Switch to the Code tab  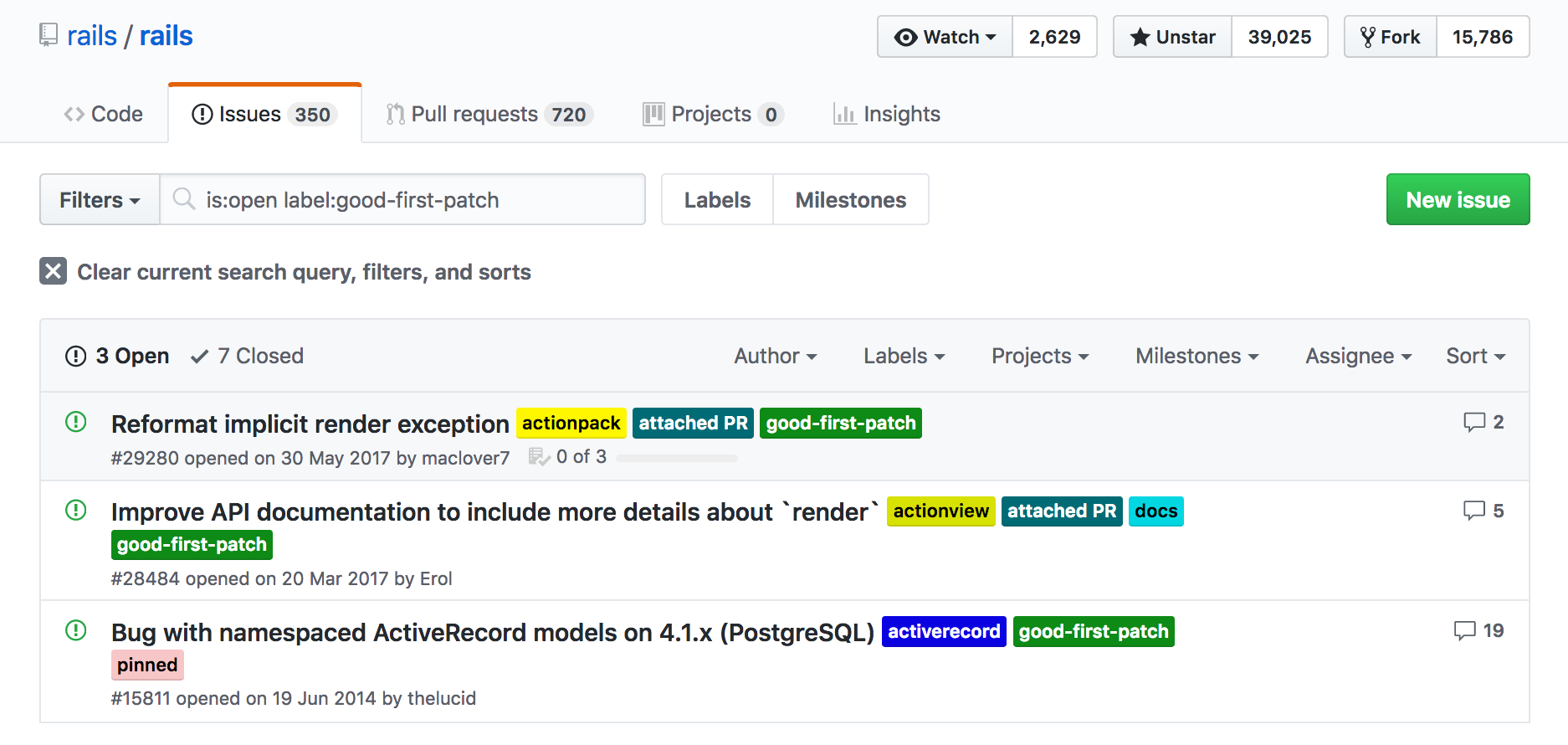pos(104,114)
